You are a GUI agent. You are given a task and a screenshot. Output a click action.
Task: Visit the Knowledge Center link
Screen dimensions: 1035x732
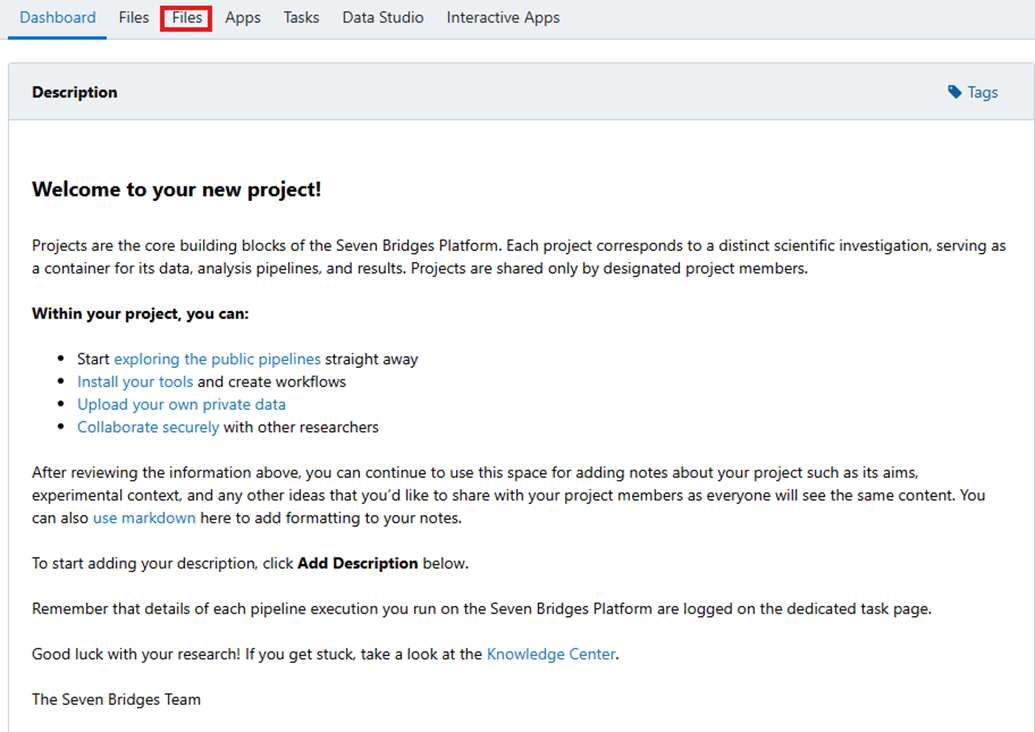pyautogui.click(x=551, y=653)
